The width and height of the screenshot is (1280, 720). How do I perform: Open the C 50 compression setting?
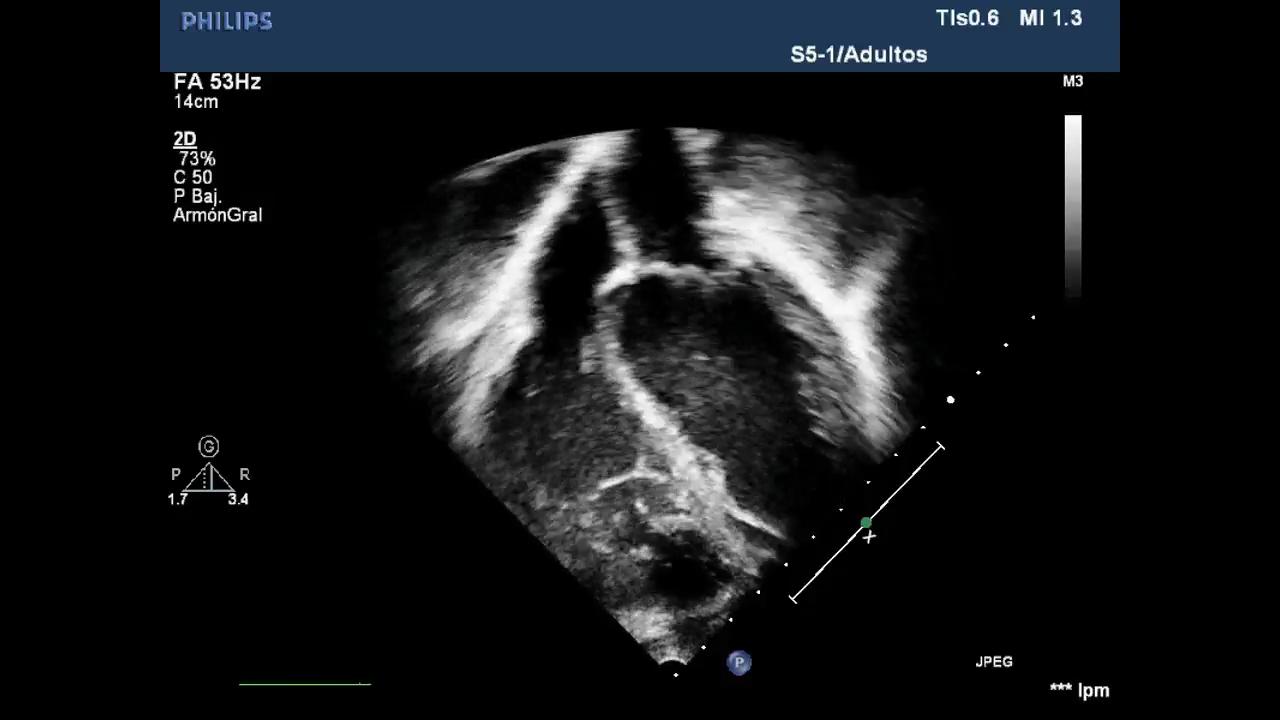(193, 178)
